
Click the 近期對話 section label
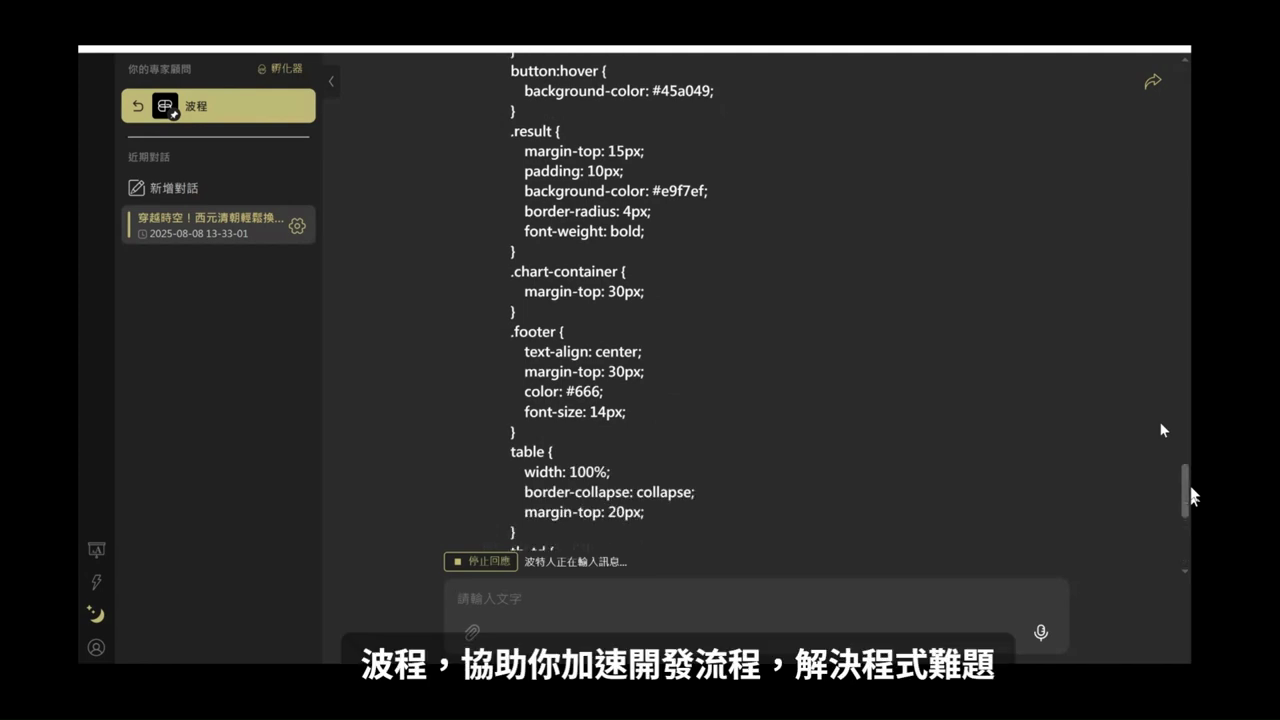point(149,157)
